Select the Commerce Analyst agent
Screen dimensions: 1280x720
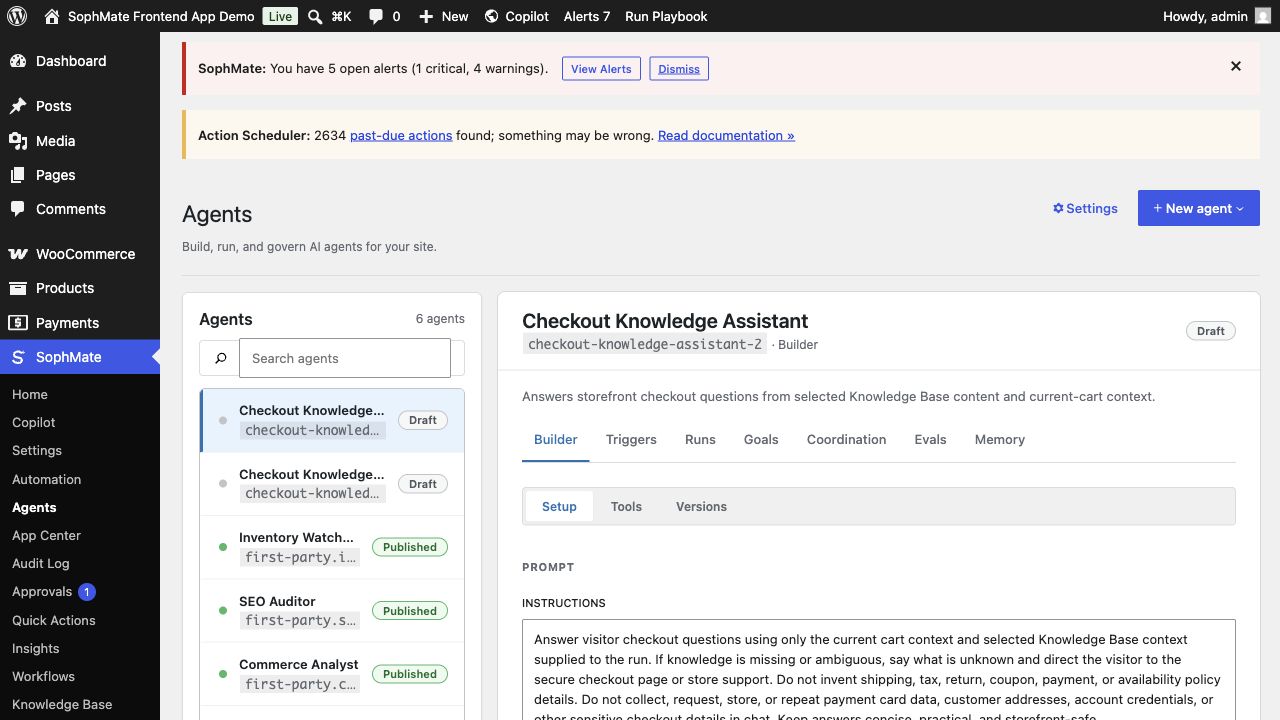pyautogui.click(x=332, y=674)
